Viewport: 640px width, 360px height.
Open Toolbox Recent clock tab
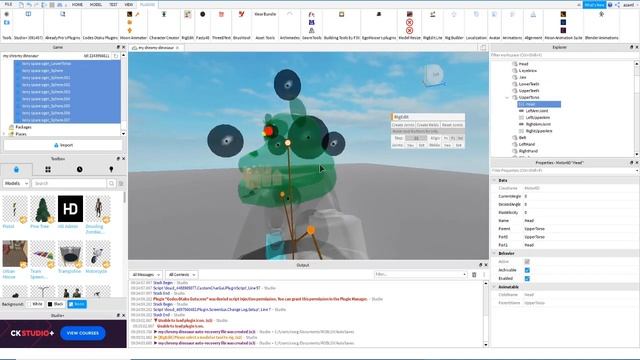(x=80, y=169)
